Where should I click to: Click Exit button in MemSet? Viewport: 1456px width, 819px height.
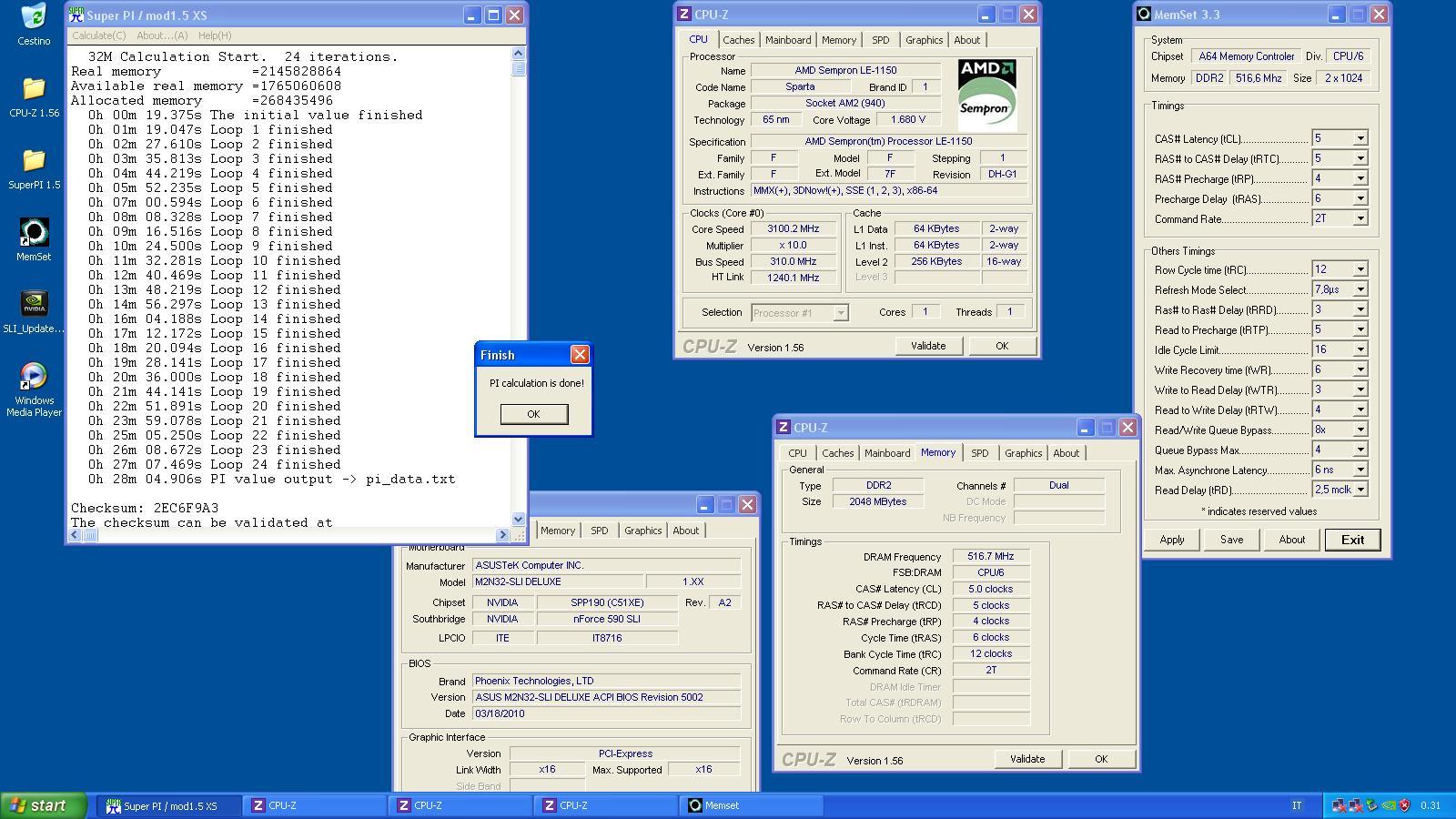tap(1352, 540)
